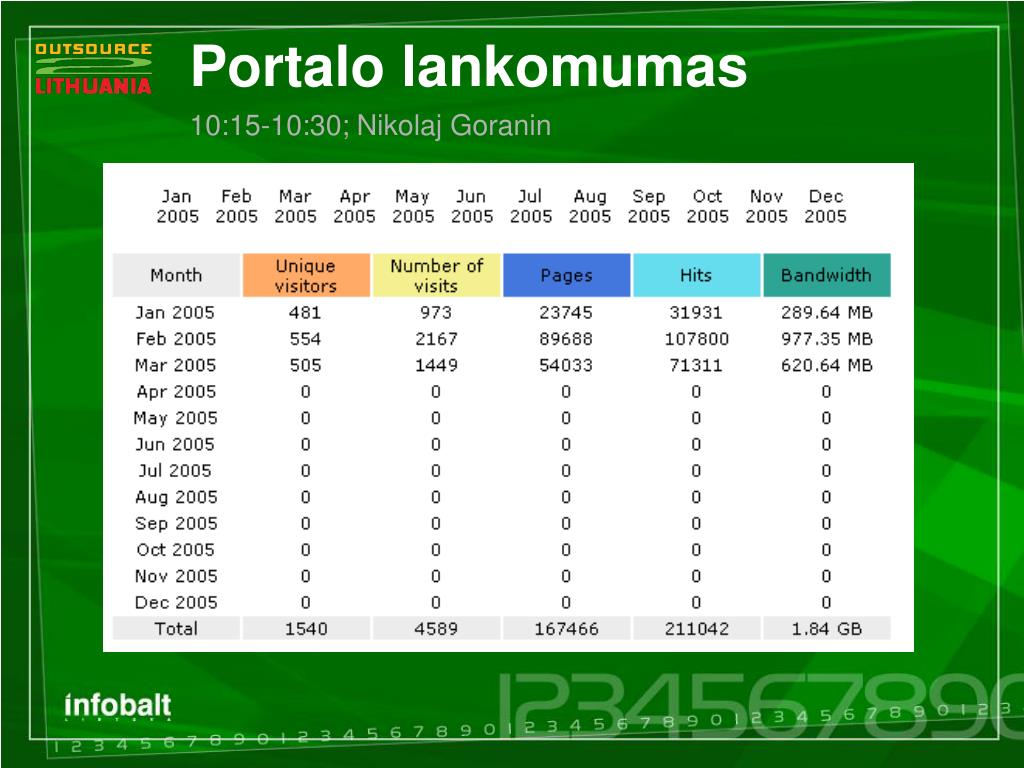The image size is (1024, 768).
Task: Click the teal 'Bandwidth' column header
Action: coord(827,275)
